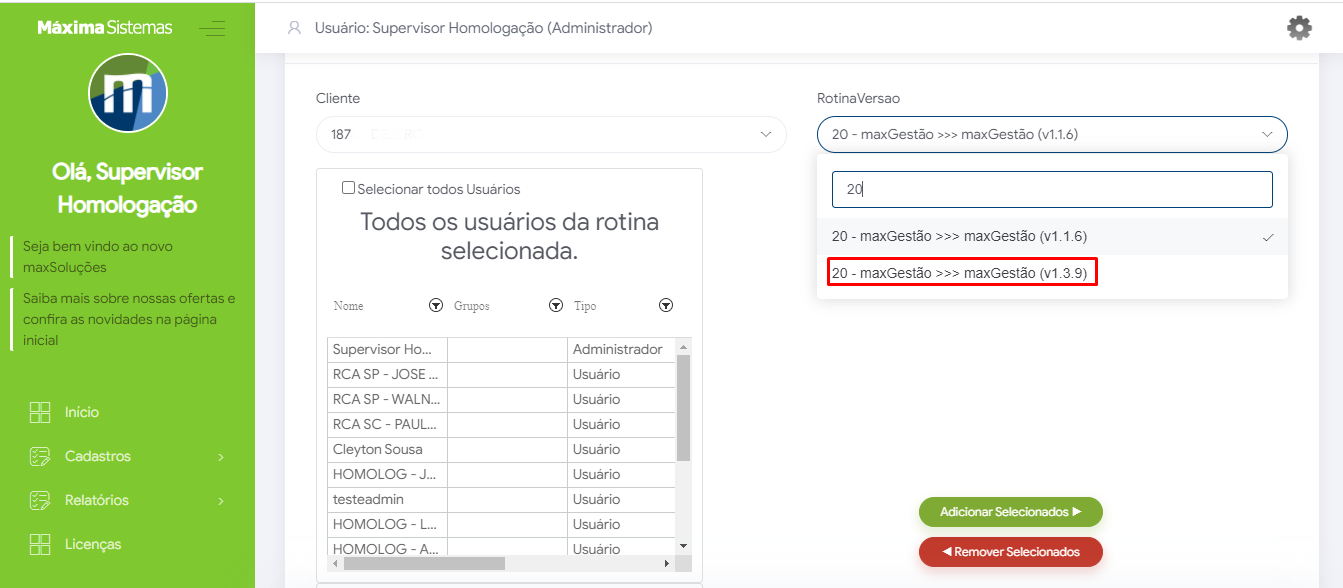Click Adicionar Selecionados button
1343x588 pixels.
(x=1010, y=512)
